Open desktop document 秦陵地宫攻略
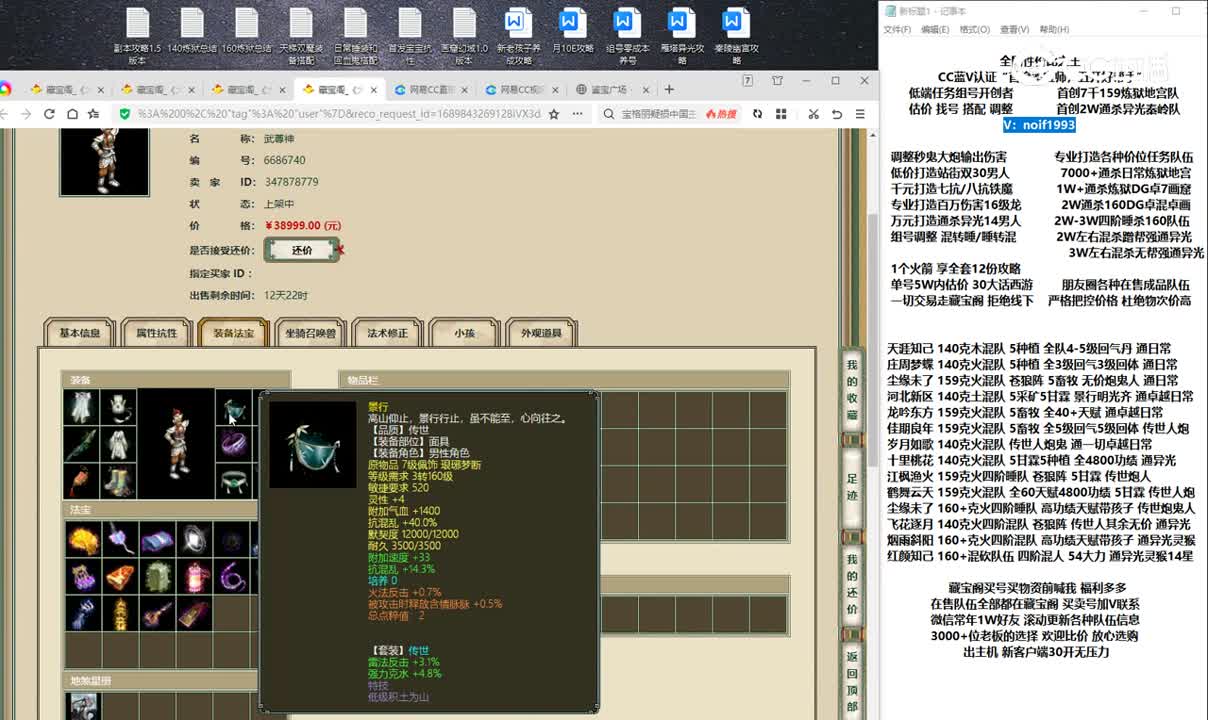The width and height of the screenshot is (1208, 720). [736, 35]
